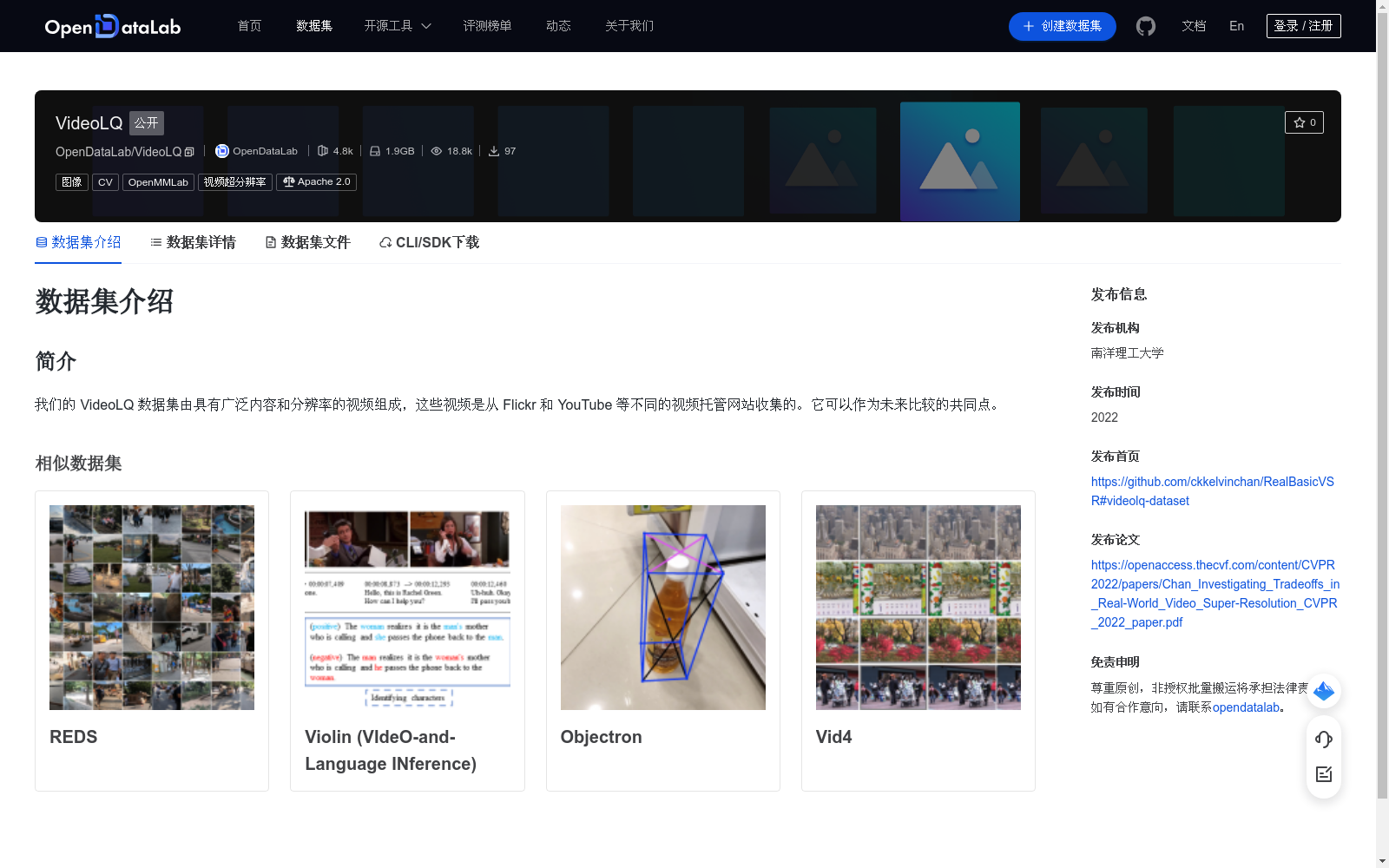This screenshot has height=868, width=1389.
Task: Click the REDS card title
Action: click(x=74, y=737)
